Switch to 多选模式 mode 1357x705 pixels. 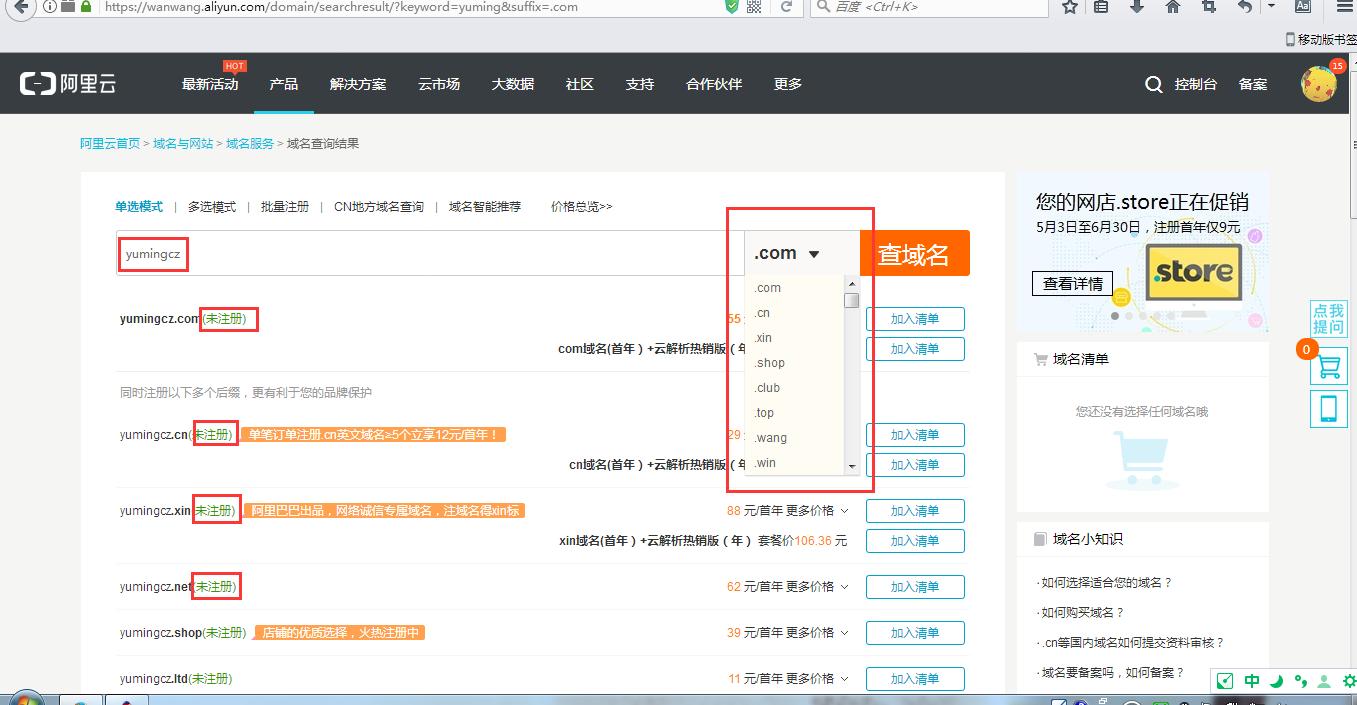pos(212,206)
